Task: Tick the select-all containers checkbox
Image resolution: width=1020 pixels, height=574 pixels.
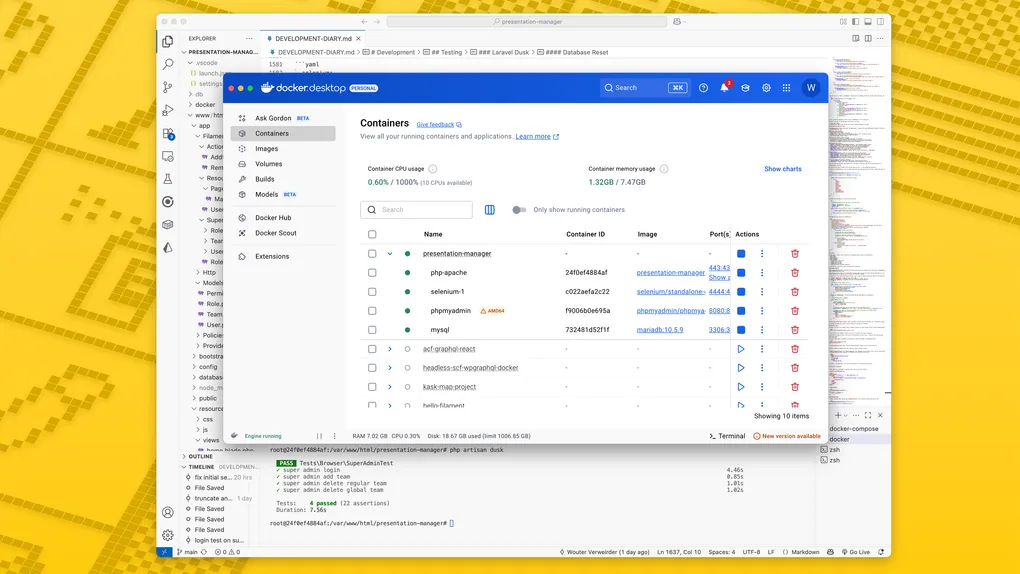Action: coord(372,234)
